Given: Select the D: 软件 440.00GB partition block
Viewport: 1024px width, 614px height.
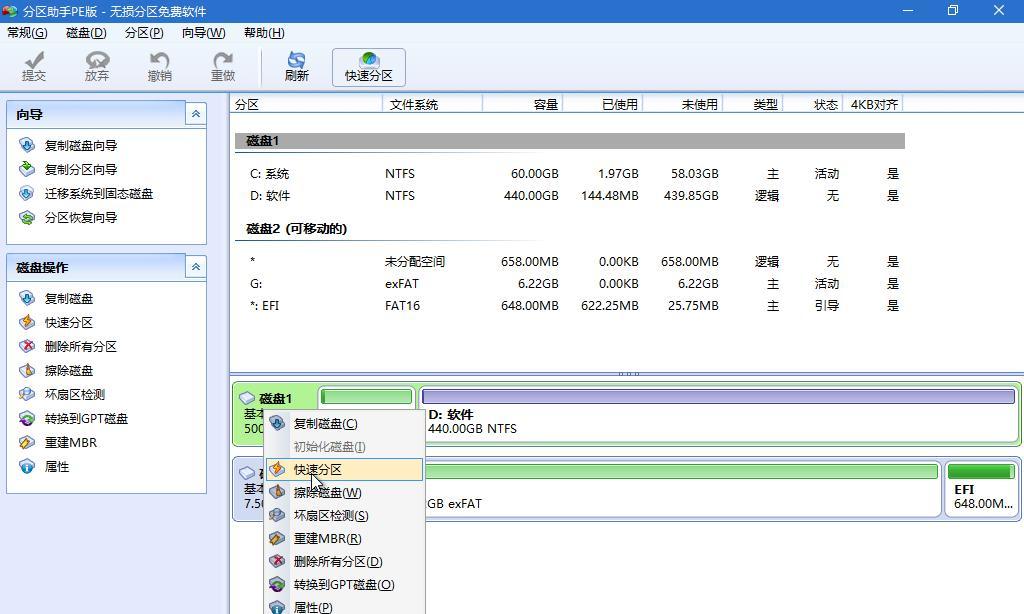Looking at the screenshot, I should 718,414.
